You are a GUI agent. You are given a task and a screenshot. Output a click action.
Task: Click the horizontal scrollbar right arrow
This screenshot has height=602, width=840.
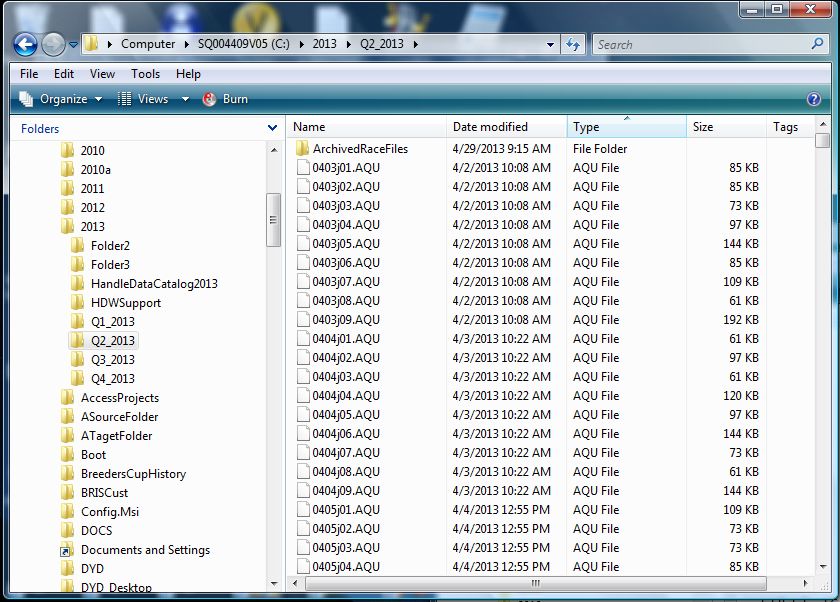(x=805, y=583)
